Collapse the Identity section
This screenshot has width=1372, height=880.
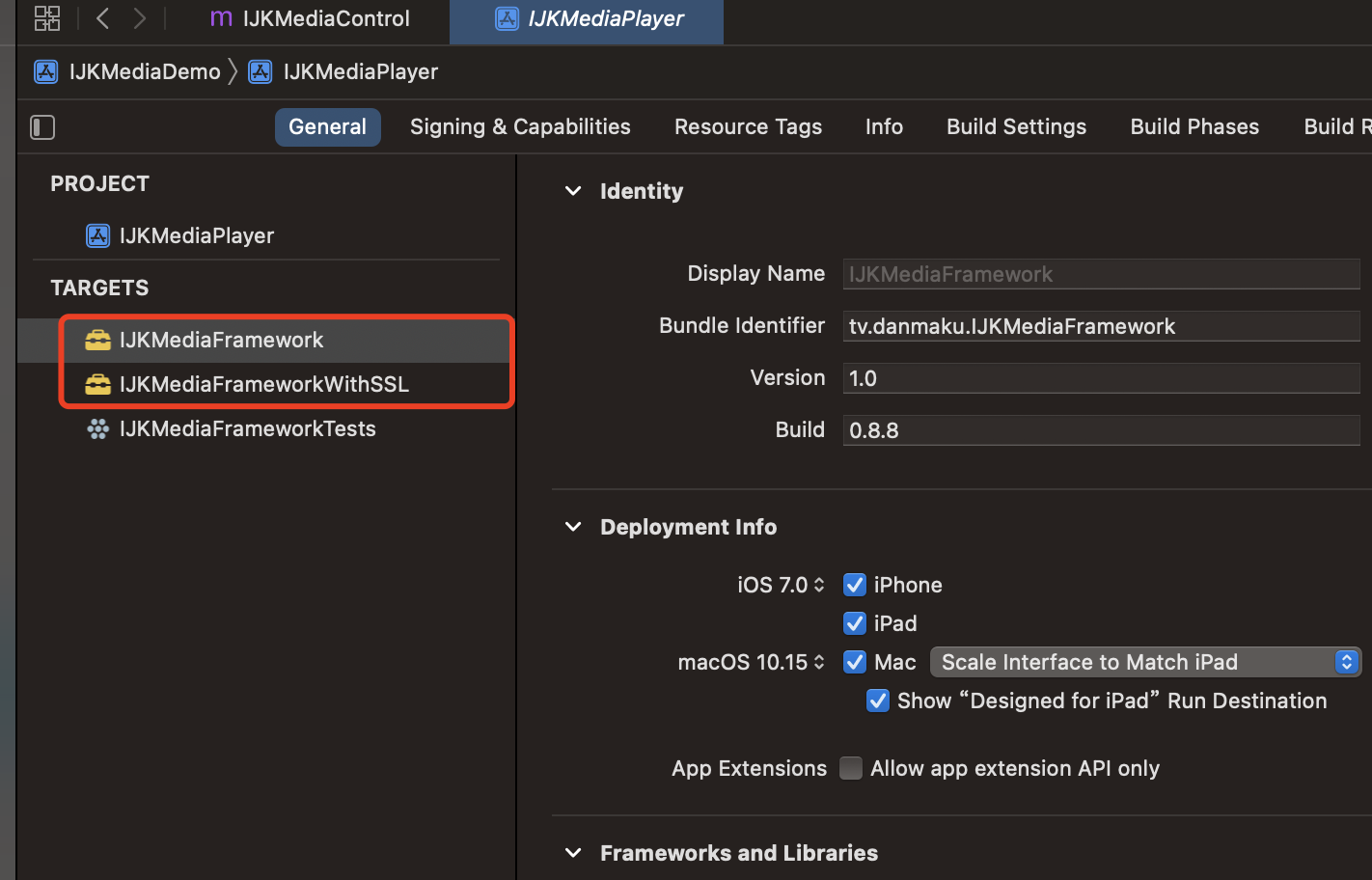[573, 191]
